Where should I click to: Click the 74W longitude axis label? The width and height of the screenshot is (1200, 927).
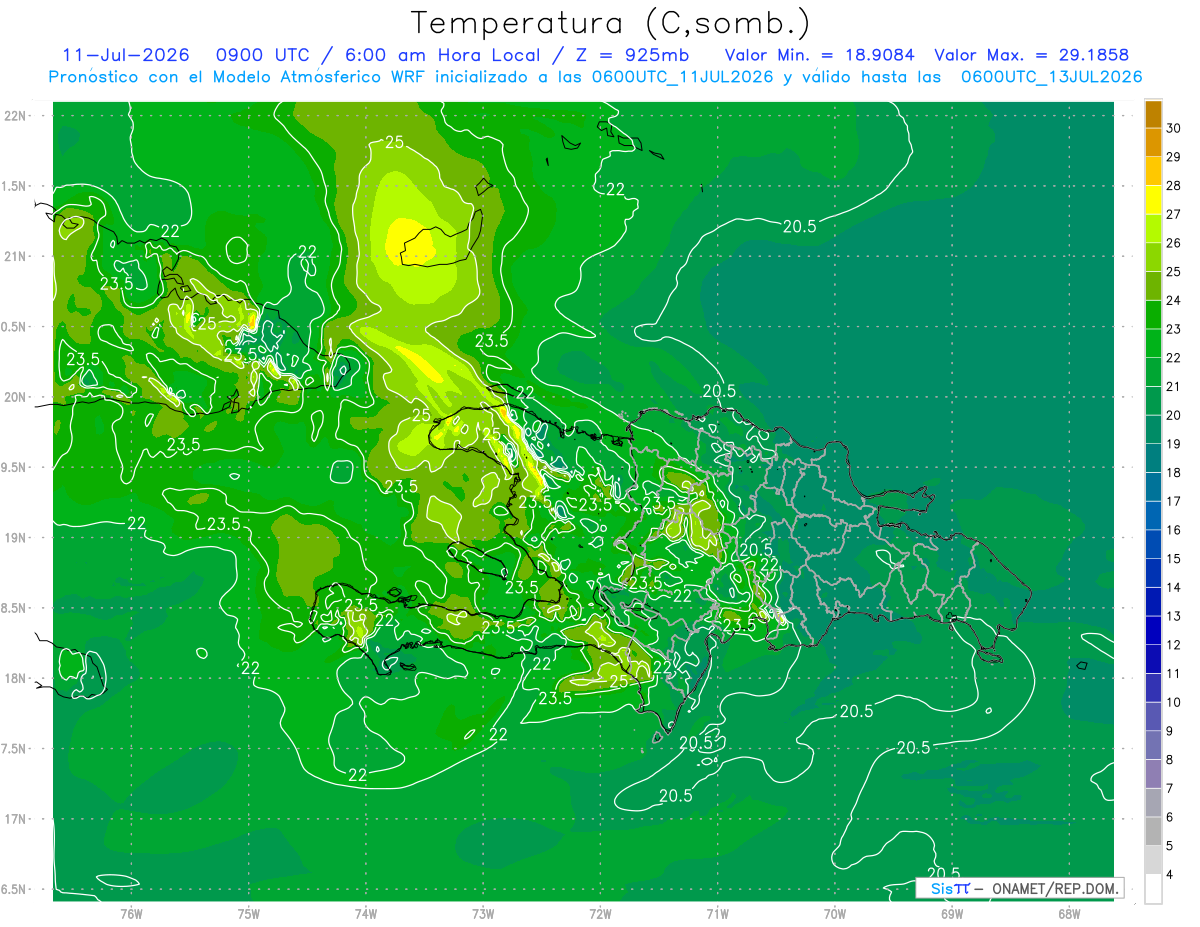pos(366,913)
